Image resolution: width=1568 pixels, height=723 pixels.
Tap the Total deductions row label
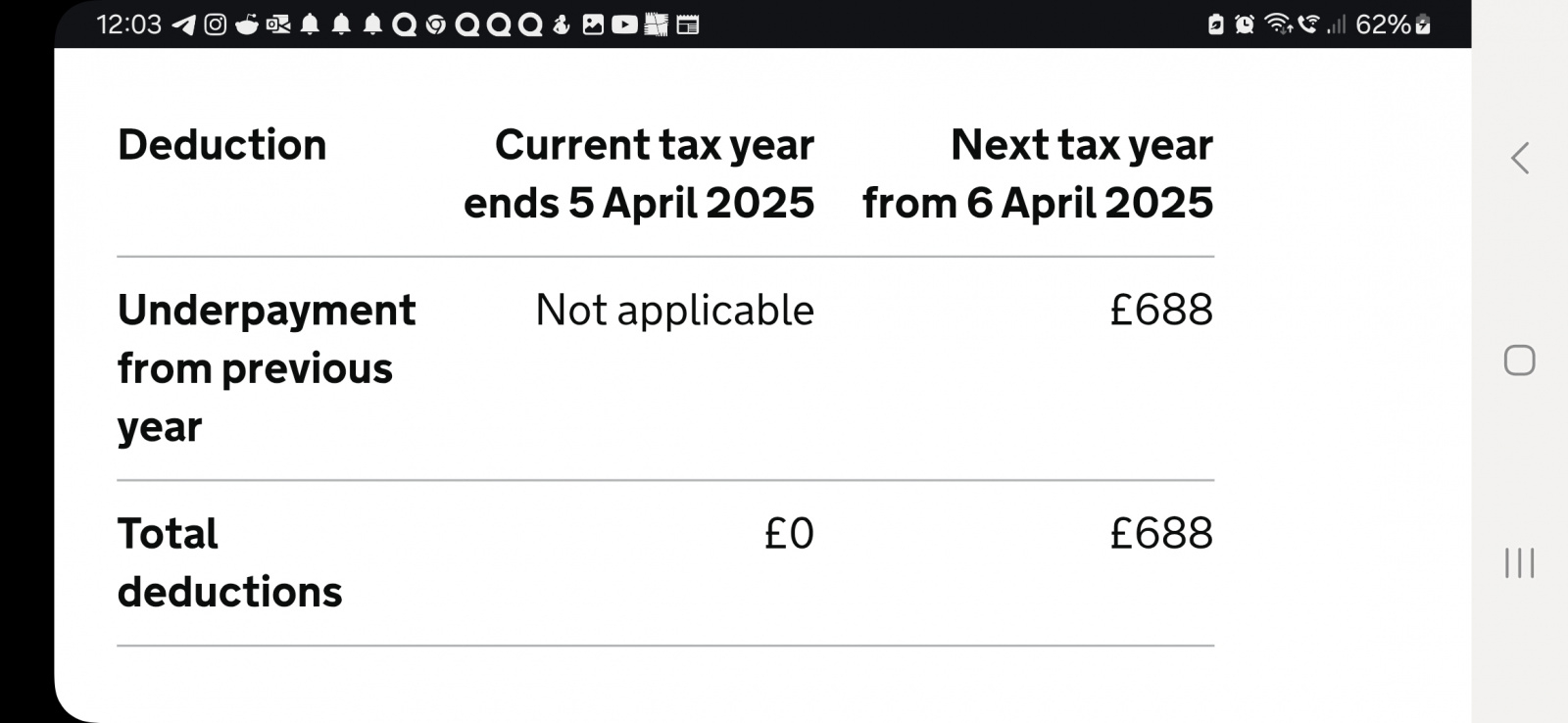tap(230, 562)
